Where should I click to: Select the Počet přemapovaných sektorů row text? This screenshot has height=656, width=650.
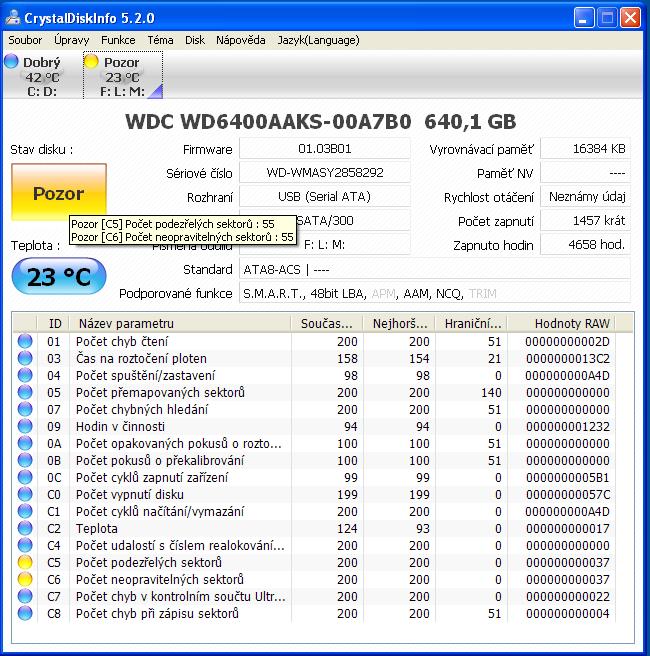(x=160, y=392)
